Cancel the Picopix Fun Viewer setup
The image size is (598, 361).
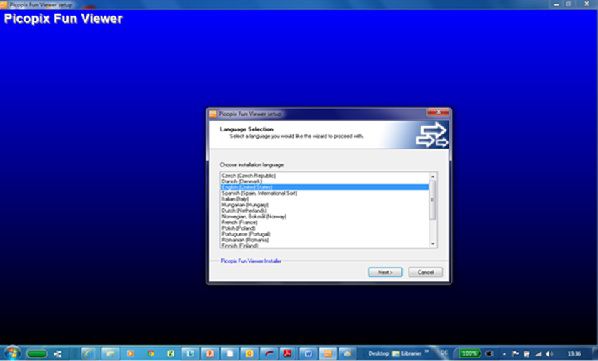[425, 272]
